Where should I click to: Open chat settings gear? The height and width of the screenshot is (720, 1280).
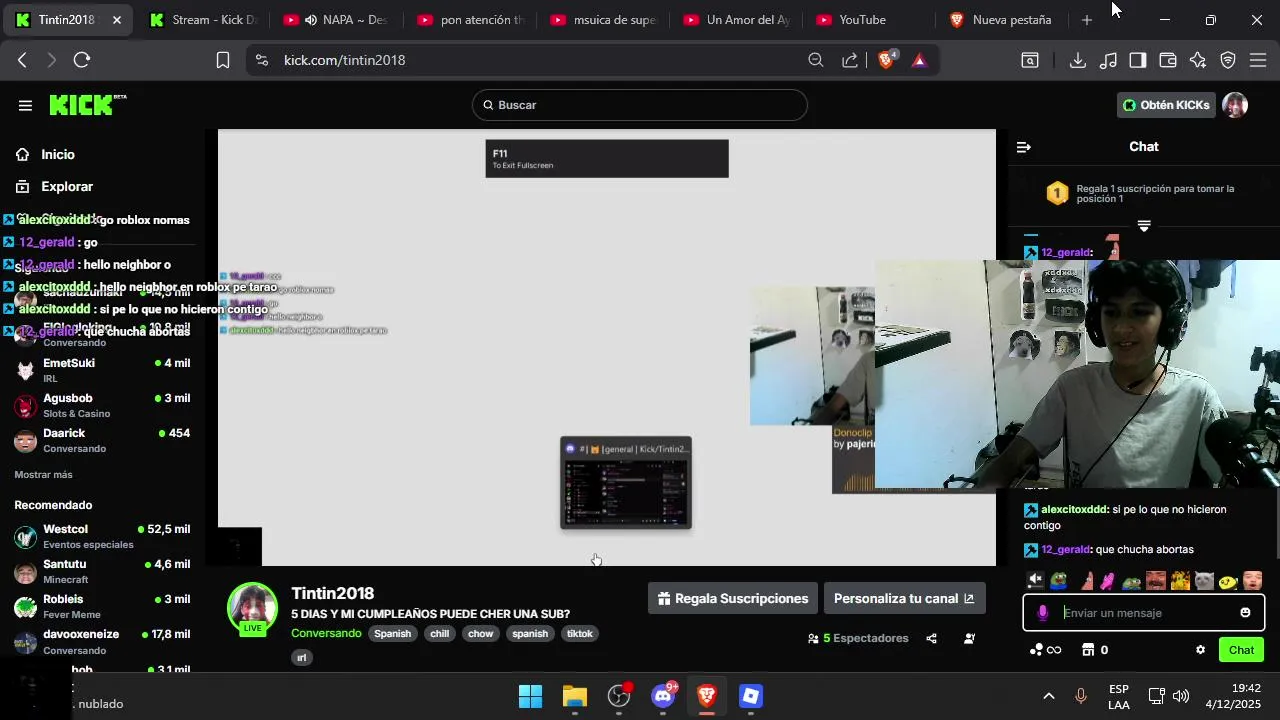pos(1200,650)
